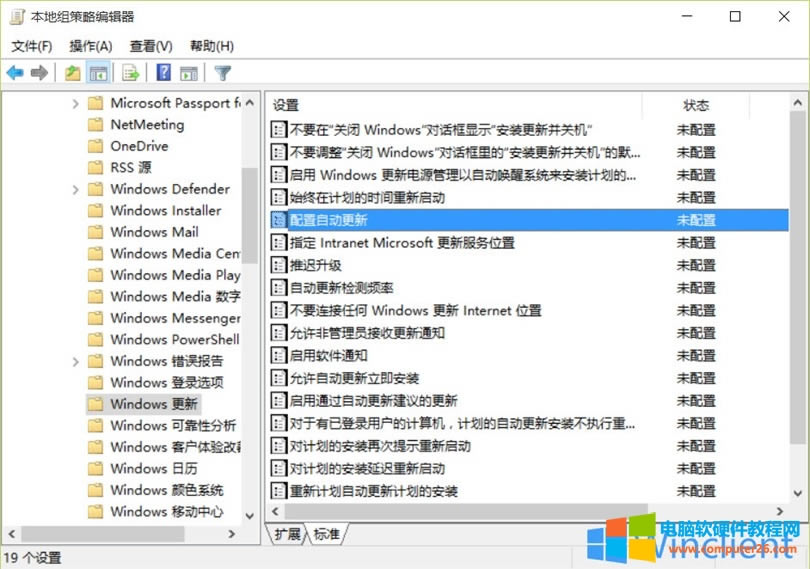The width and height of the screenshot is (810, 569).
Task: Click the settings list vertical scrollbar thumb
Action: coord(798,277)
